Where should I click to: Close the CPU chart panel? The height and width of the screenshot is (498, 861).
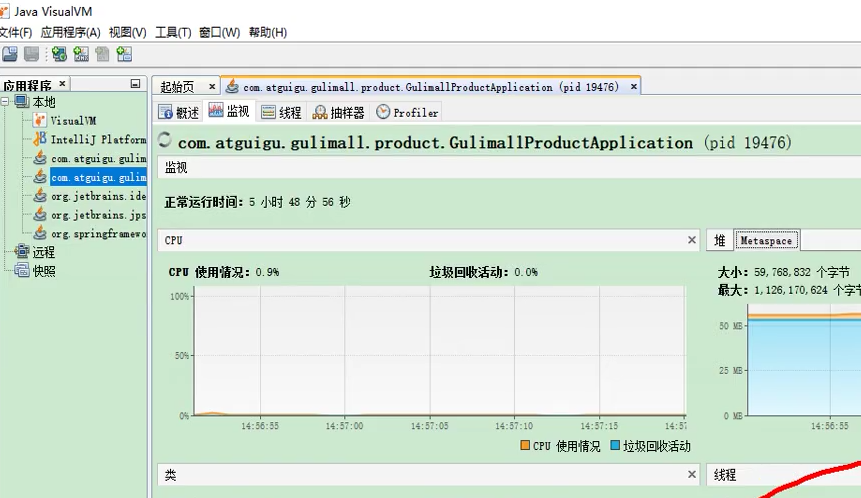pyautogui.click(x=692, y=240)
